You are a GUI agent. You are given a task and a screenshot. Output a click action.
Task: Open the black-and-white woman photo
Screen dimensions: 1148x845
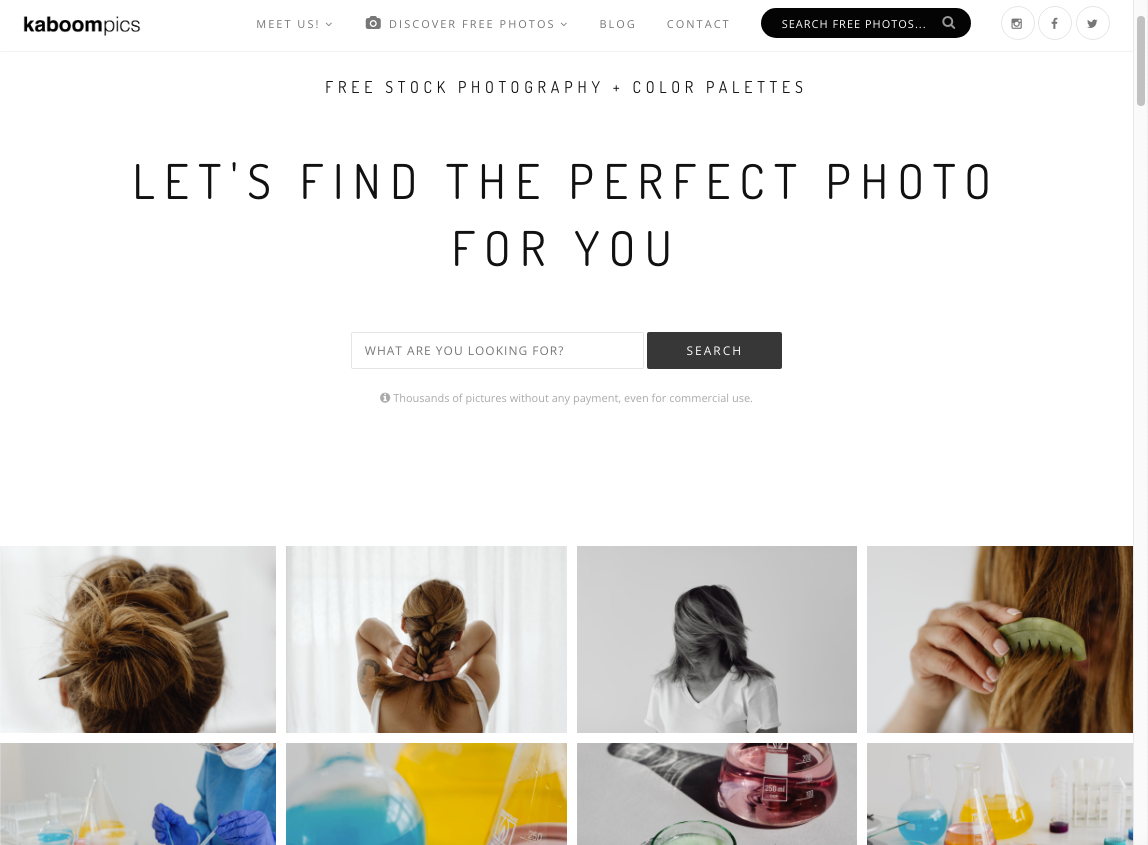pos(717,639)
